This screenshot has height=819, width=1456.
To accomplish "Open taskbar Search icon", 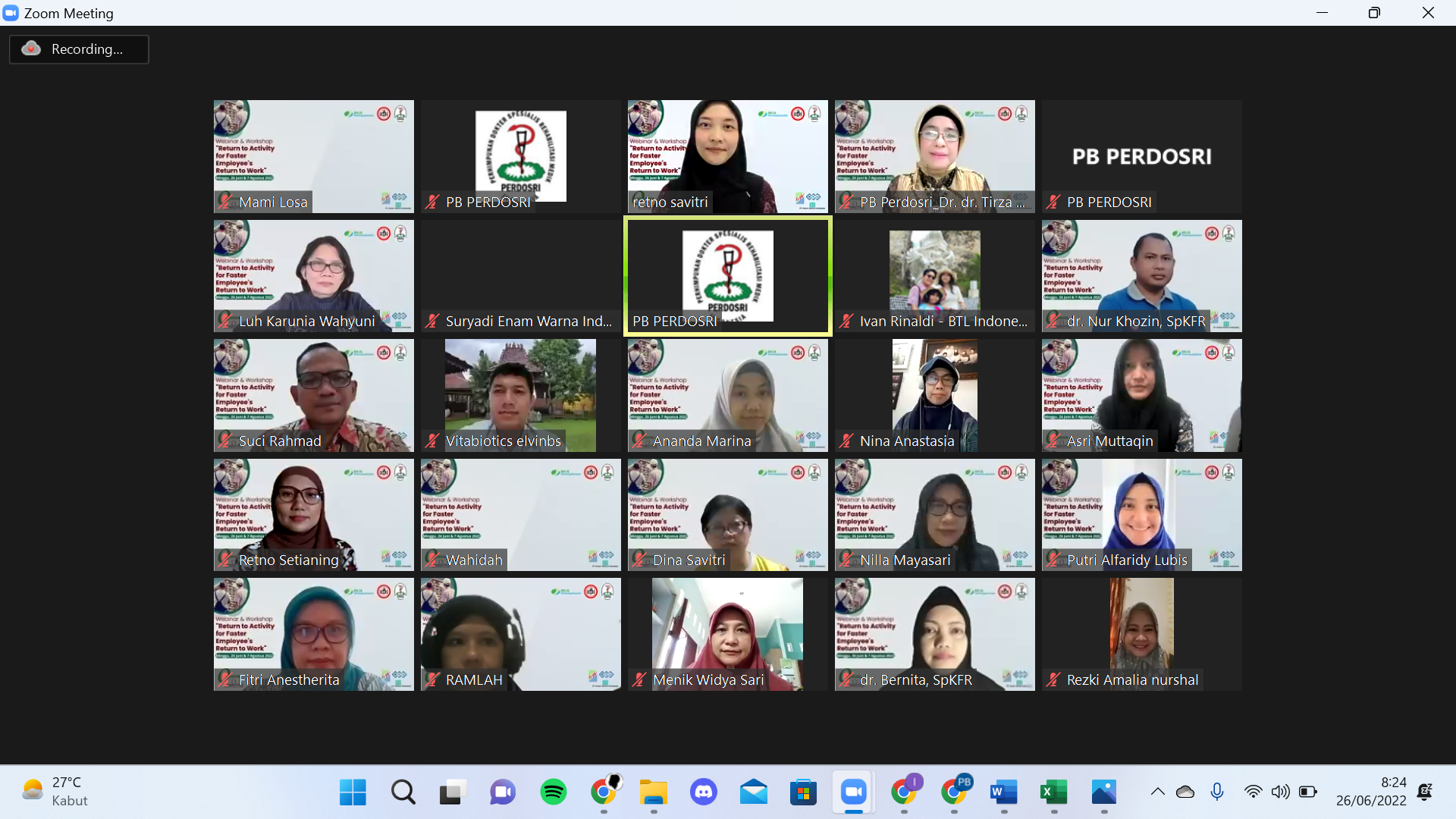I will point(403,792).
